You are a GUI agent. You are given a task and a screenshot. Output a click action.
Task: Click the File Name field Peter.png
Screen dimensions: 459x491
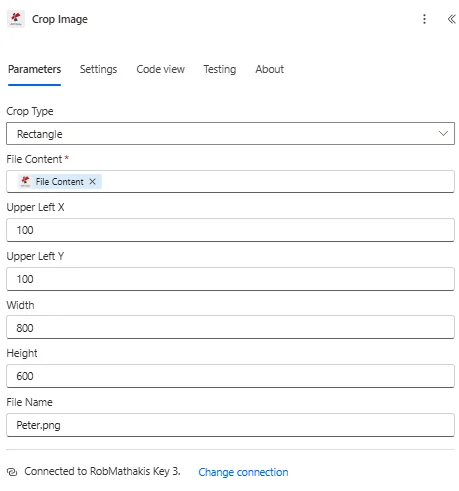click(x=230, y=425)
